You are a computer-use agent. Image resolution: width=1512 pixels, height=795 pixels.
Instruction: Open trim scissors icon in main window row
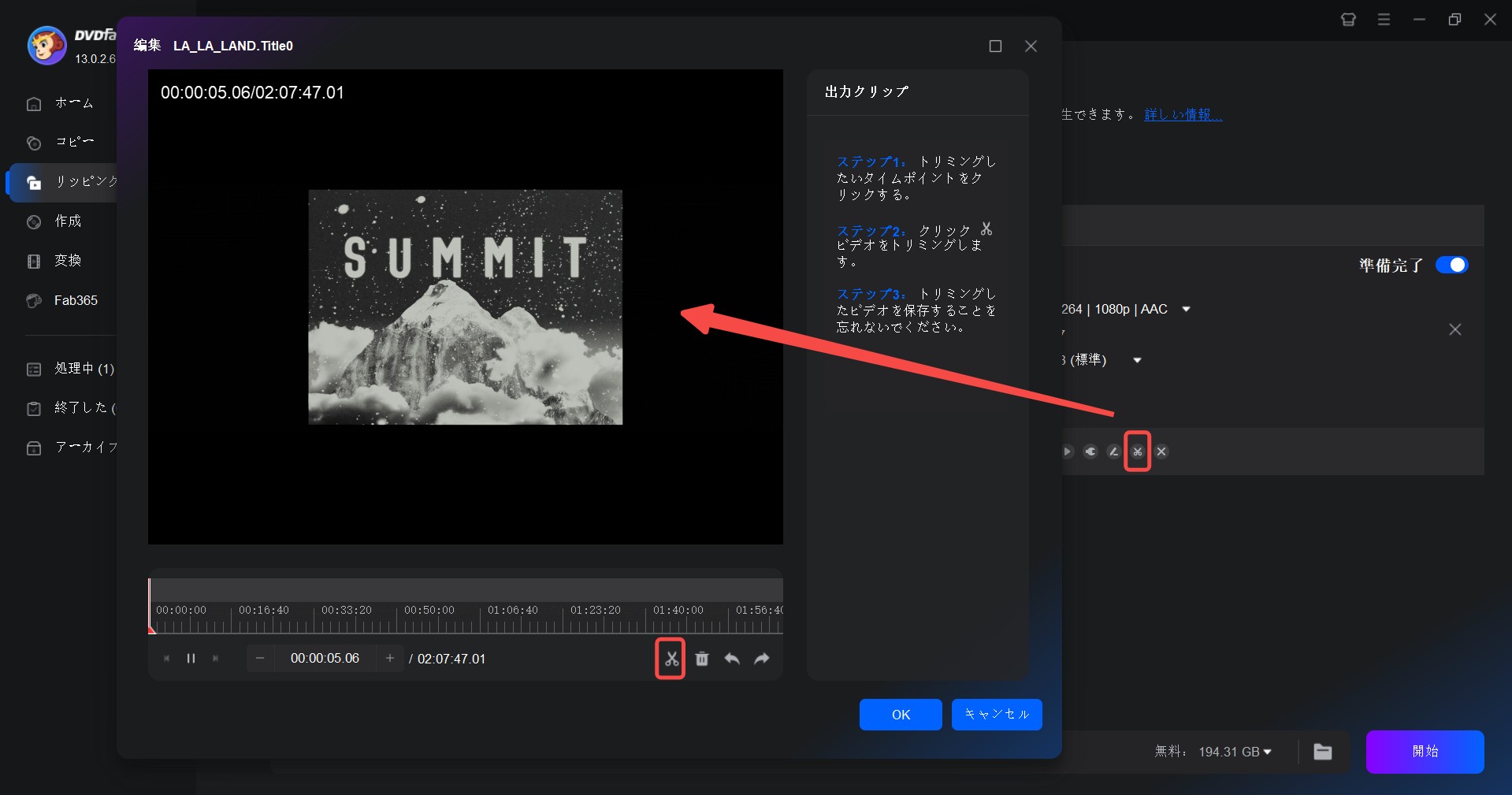coord(1137,451)
